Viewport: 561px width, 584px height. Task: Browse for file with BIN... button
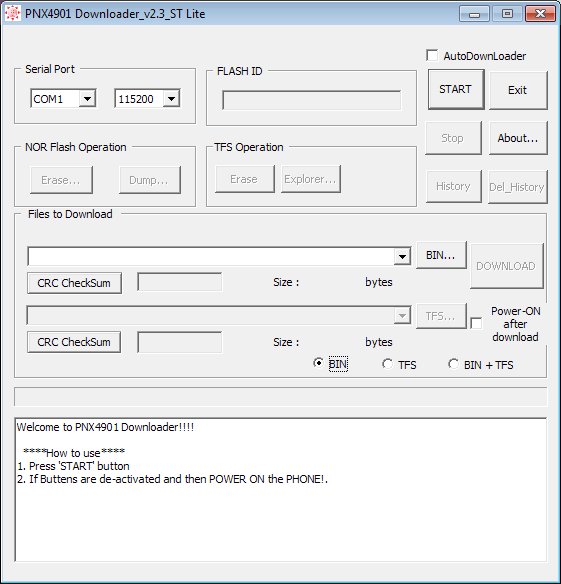(441, 255)
